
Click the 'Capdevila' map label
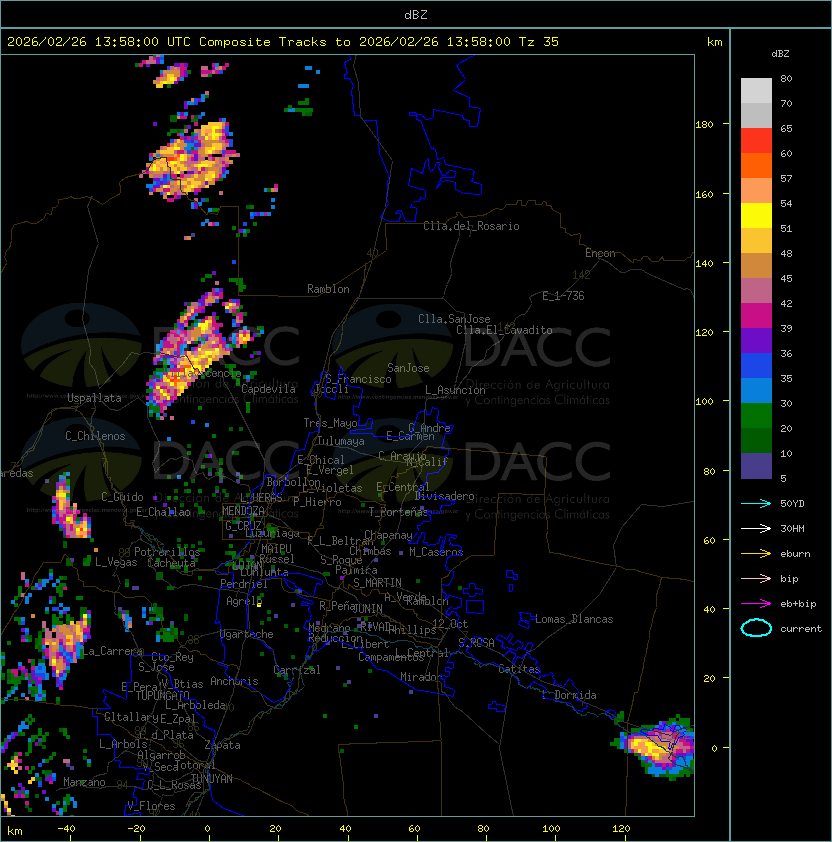(268, 389)
